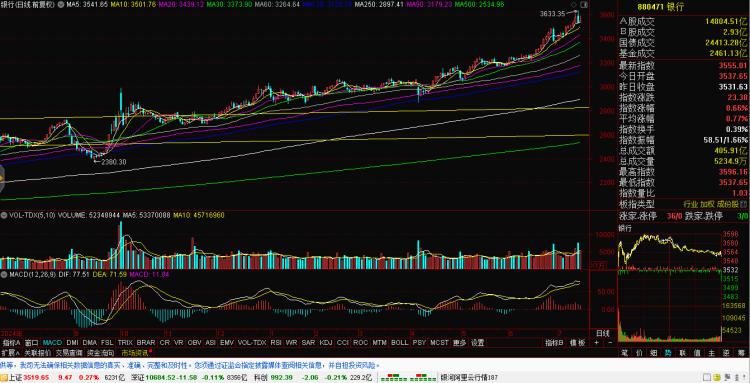
Task: Click the 联 linked view icon
Action: click(683, 353)
